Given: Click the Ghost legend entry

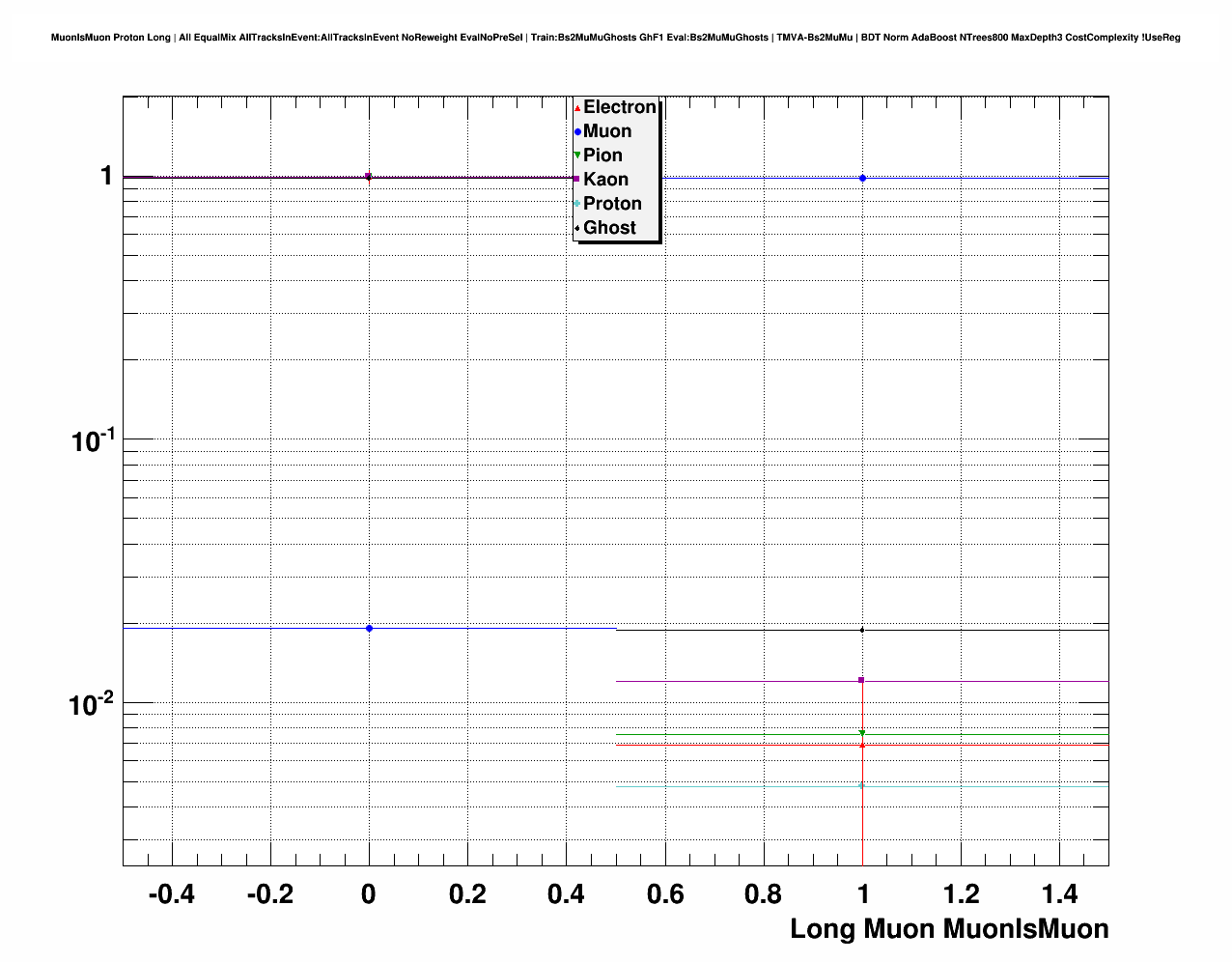Looking at the screenshot, I should [605, 228].
